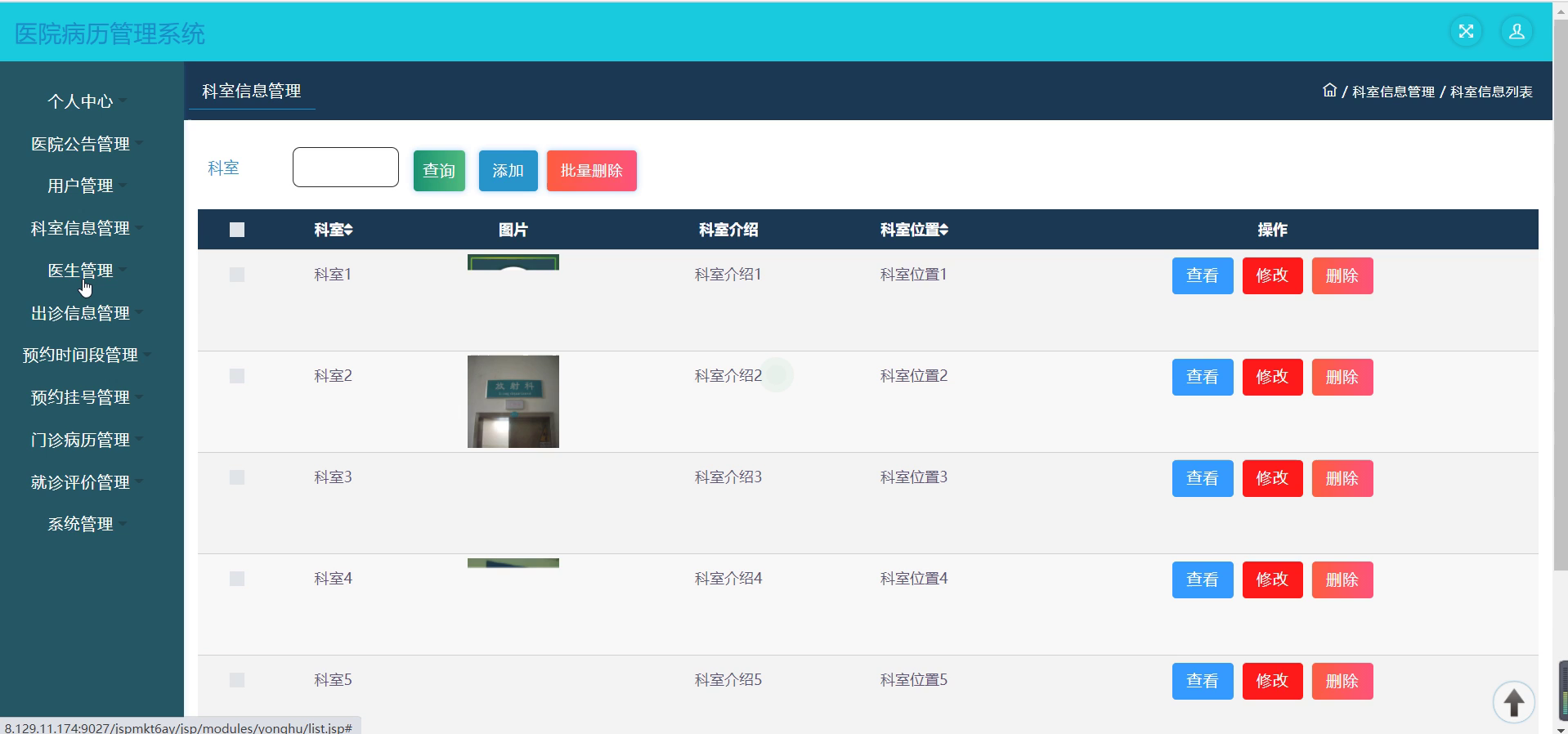View details with 查看 for 科室5

[1203, 681]
